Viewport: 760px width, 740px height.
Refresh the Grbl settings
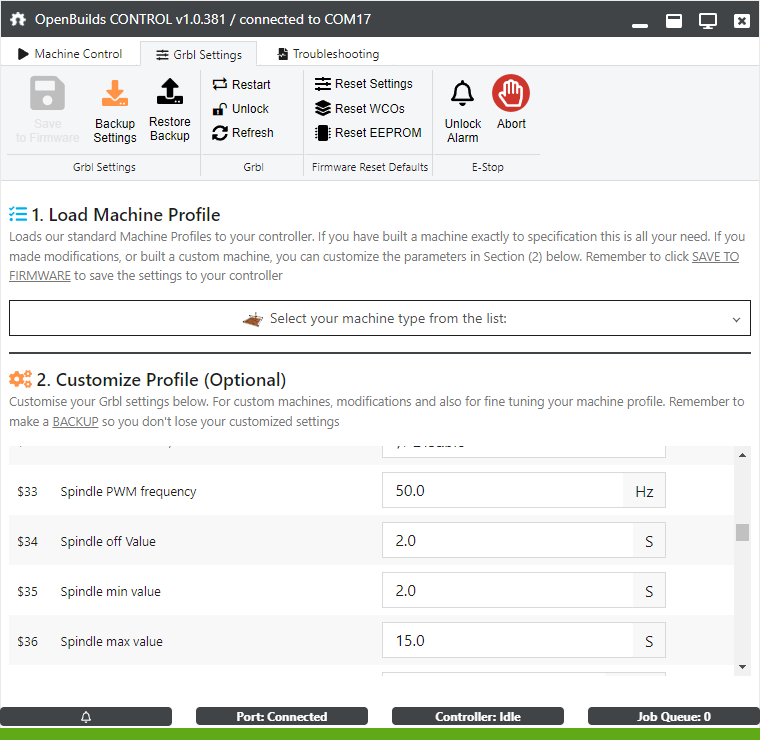pyautogui.click(x=243, y=133)
